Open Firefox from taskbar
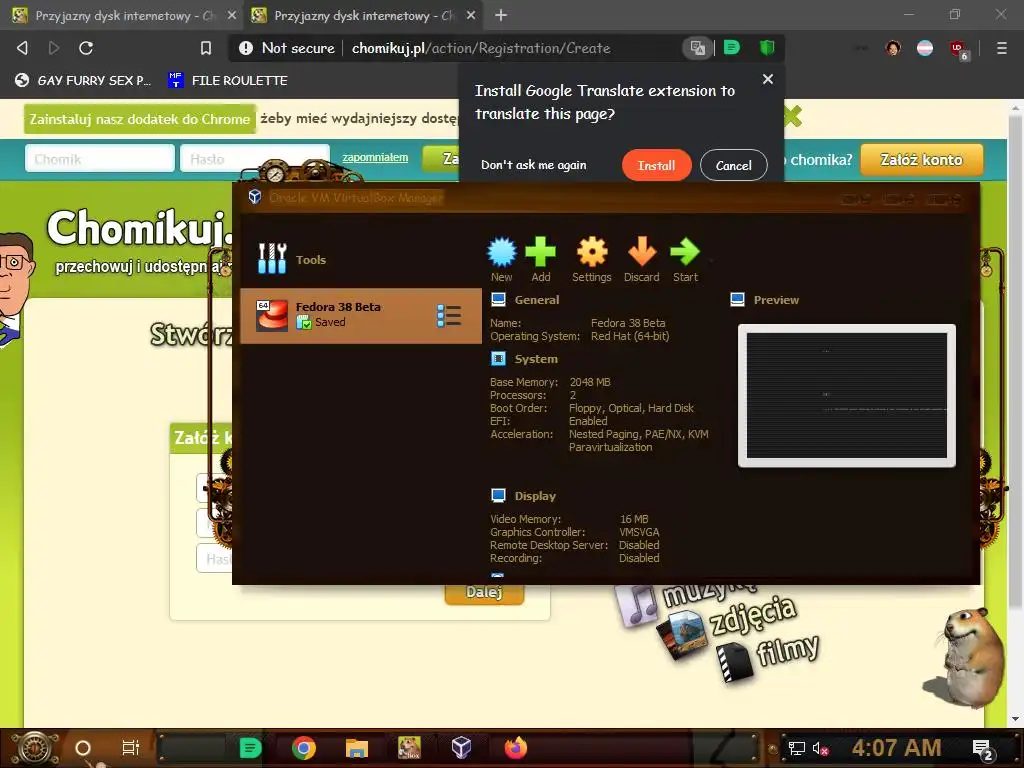Screen dimensions: 1024x768 tap(515, 748)
